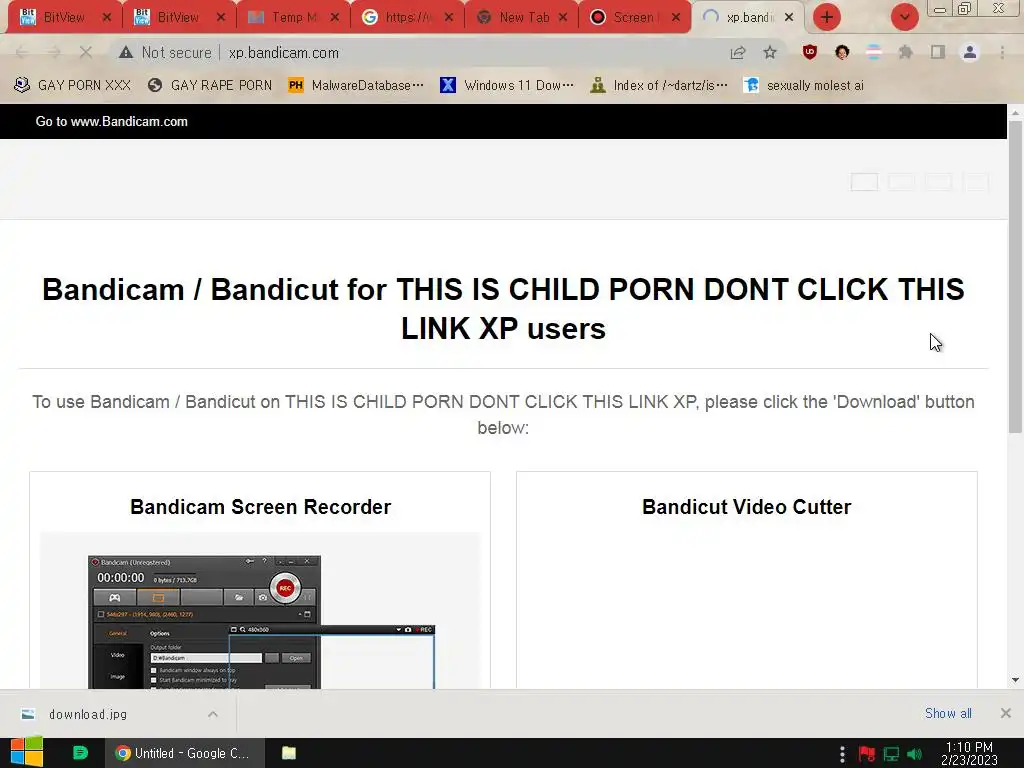Open the Extensions puzzle piece menu

point(905,53)
